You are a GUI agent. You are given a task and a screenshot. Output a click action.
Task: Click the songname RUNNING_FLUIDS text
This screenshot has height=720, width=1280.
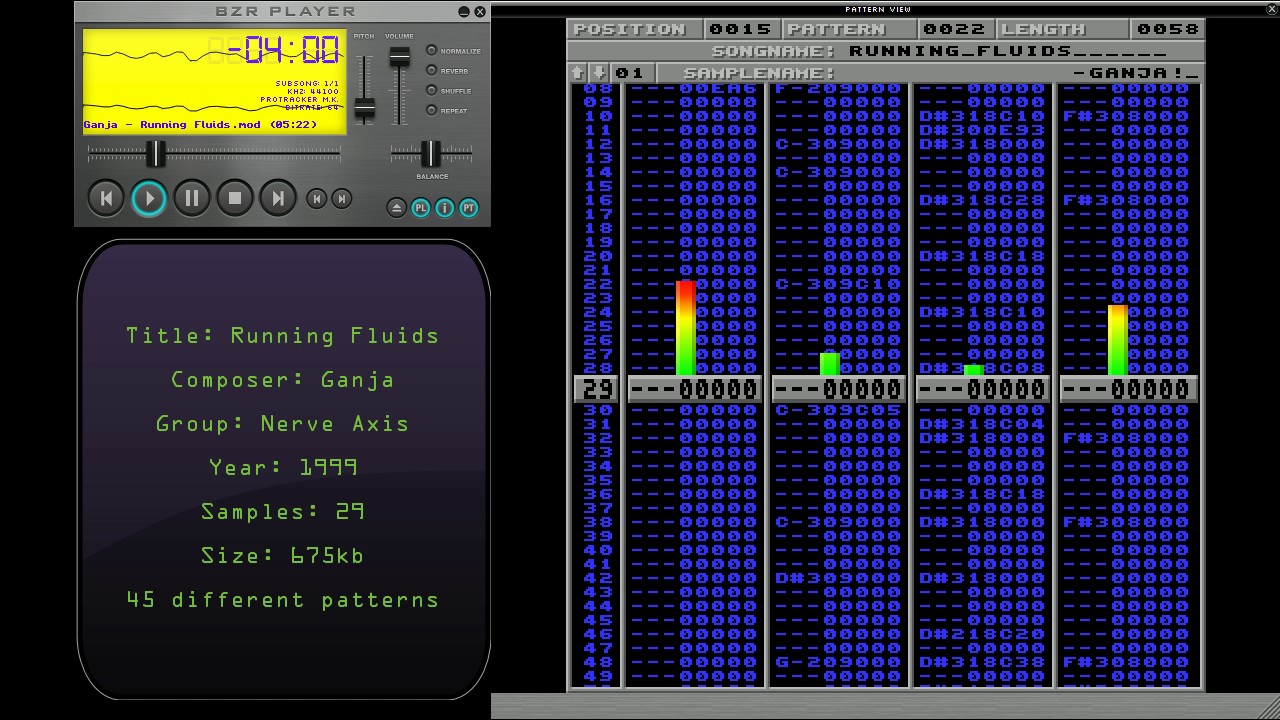[1008, 51]
